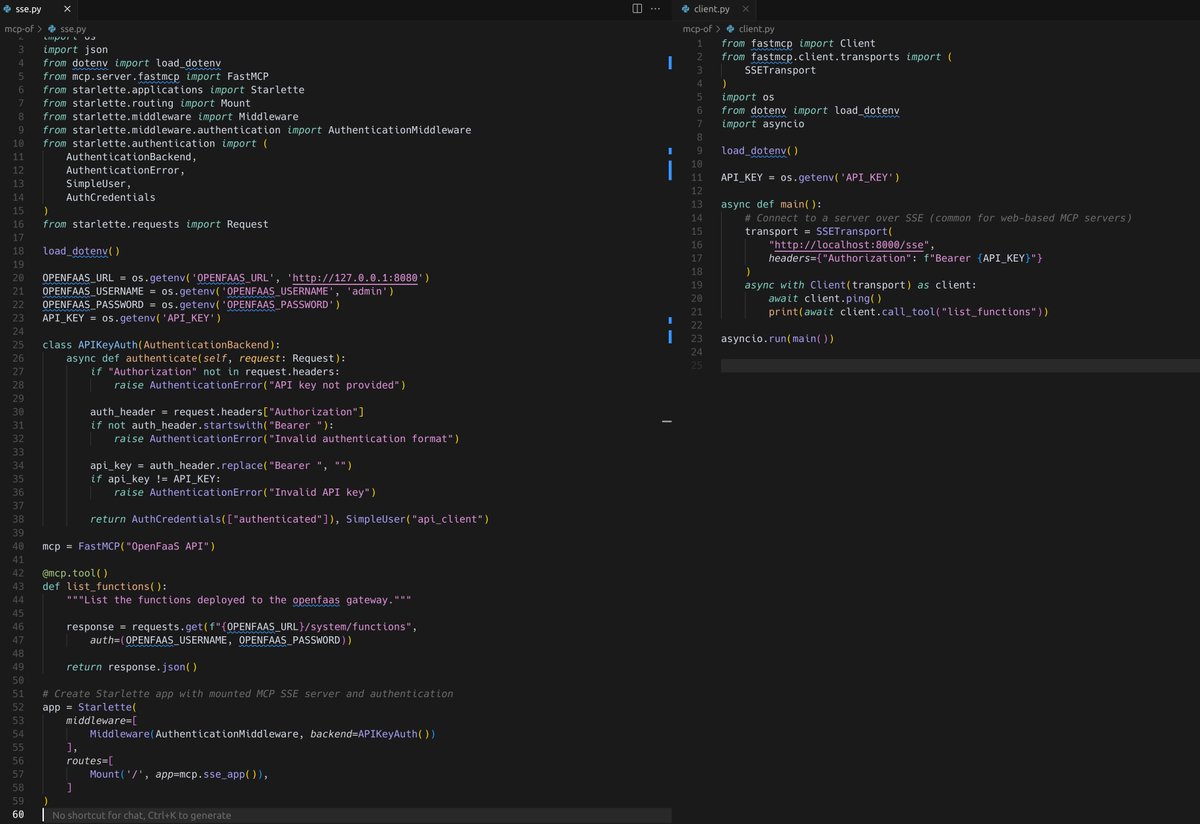This screenshot has width=1200, height=824.
Task: Click the '@mcp.tool()' decorator
Action: click(x=75, y=573)
